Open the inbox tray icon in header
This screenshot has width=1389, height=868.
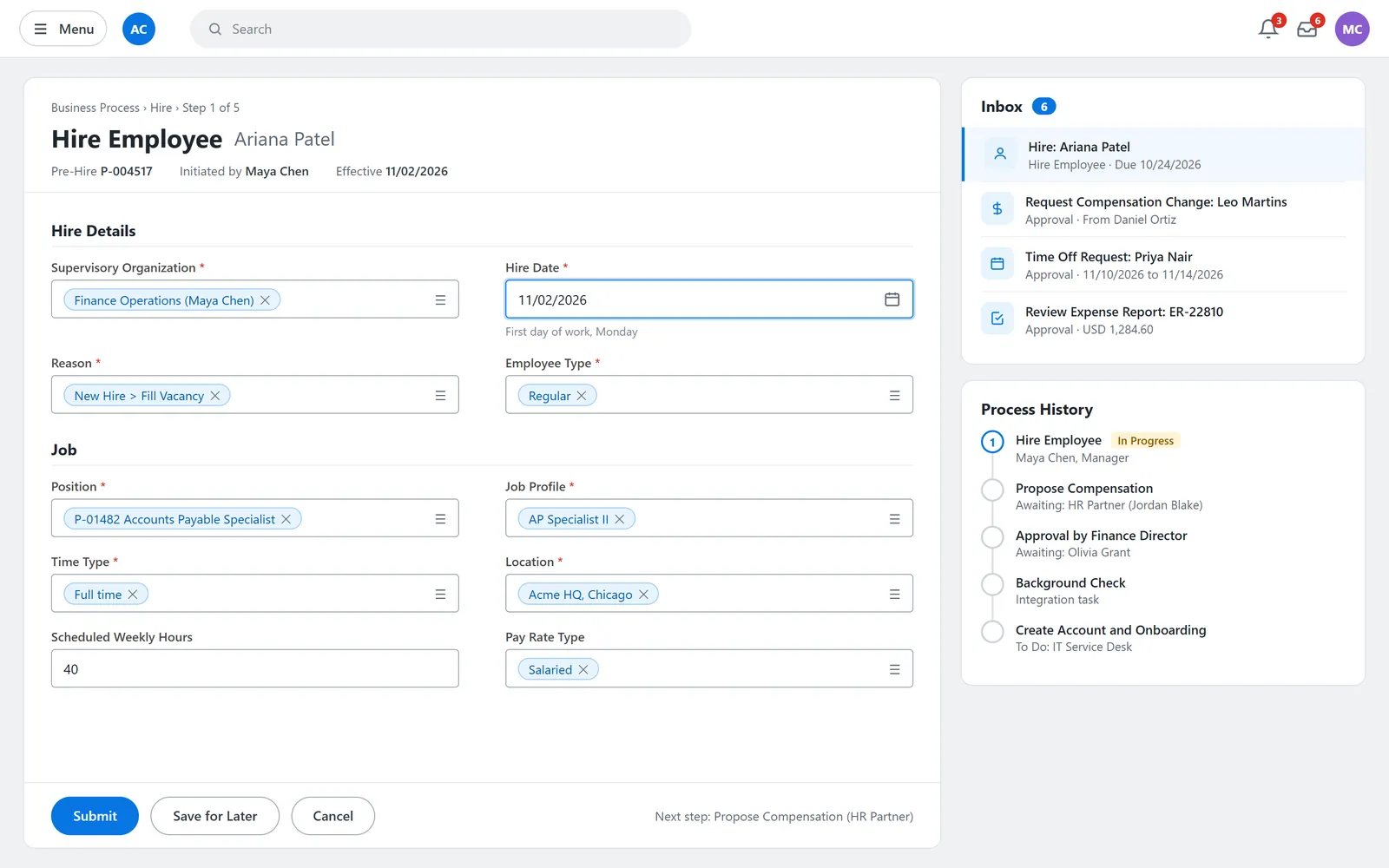(1307, 29)
